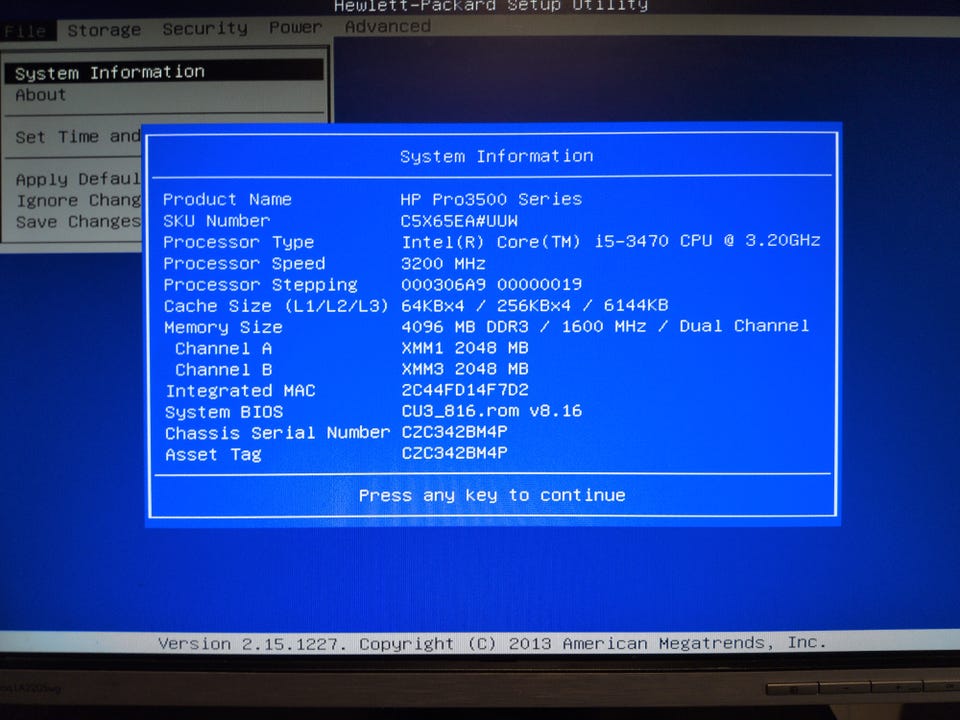Click the Channel A label
960x720 pixels.
223,348
